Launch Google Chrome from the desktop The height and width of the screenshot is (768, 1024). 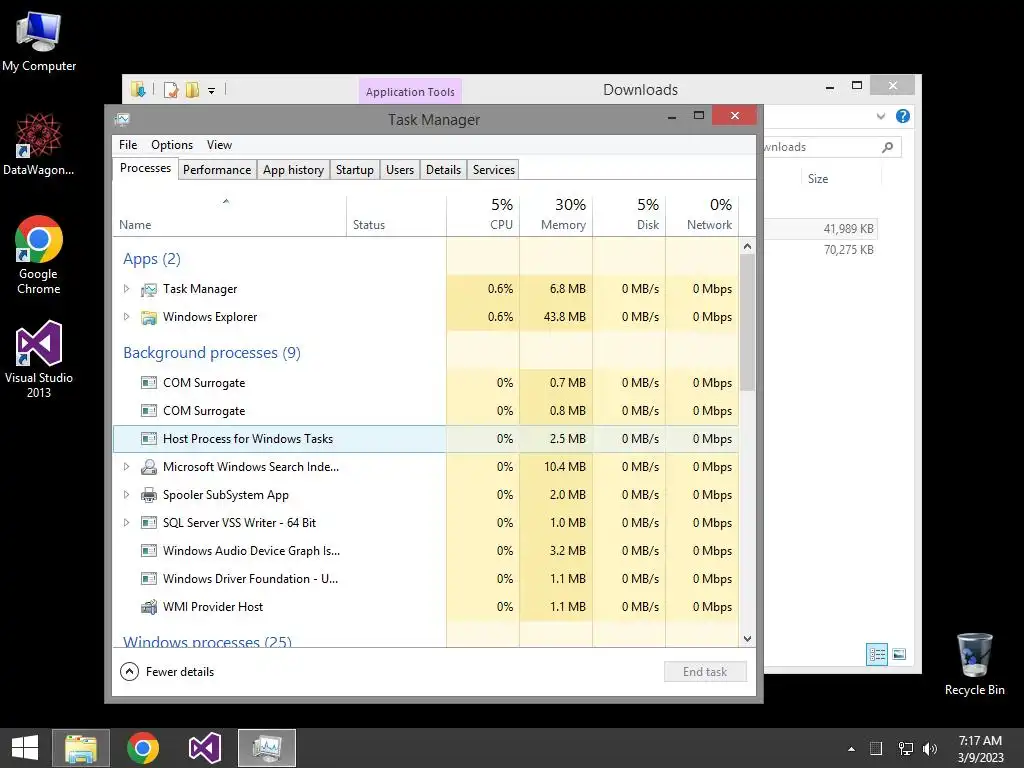point(39,255)
